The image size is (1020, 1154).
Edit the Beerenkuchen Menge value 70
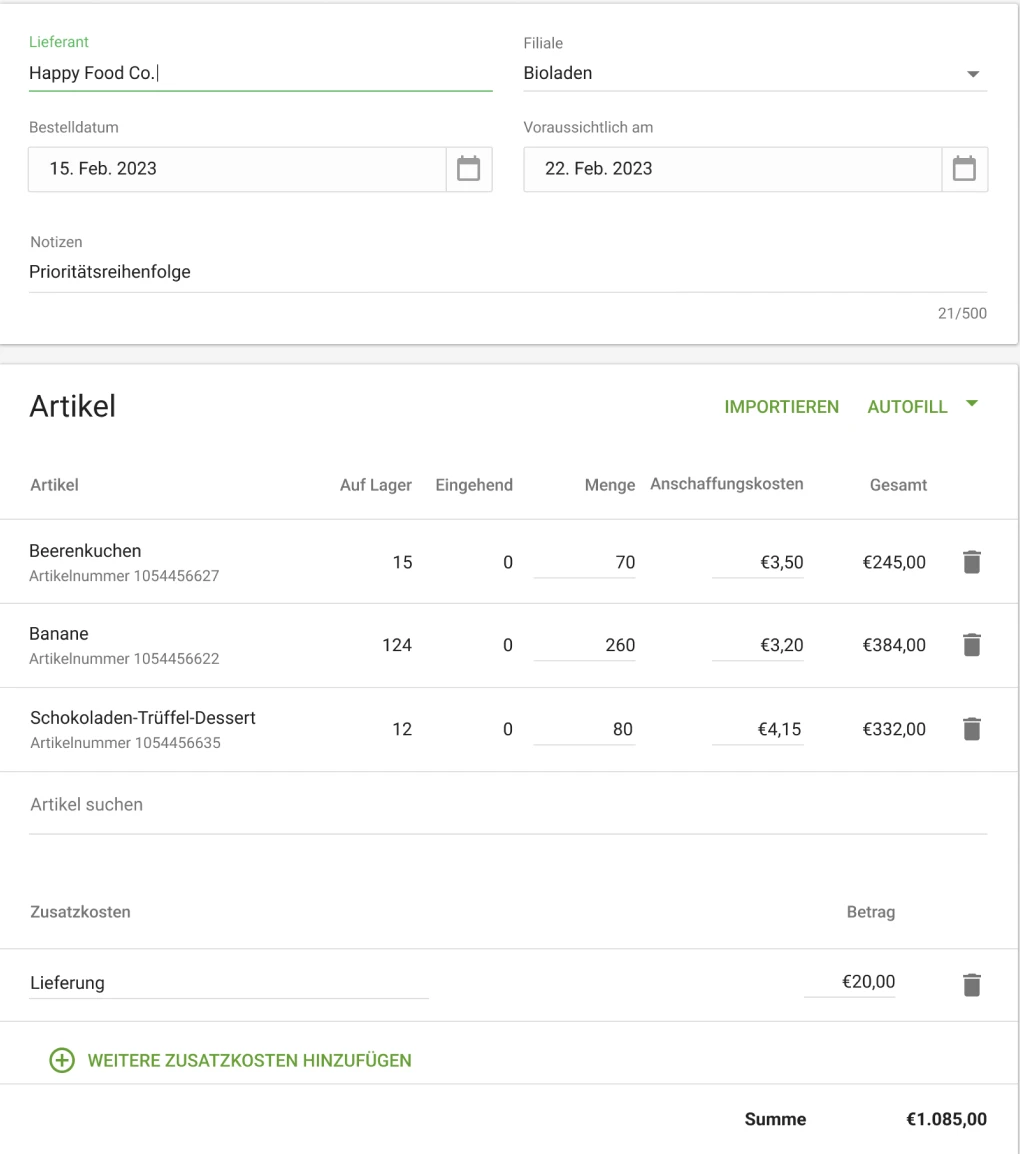[x=585, y=562]
